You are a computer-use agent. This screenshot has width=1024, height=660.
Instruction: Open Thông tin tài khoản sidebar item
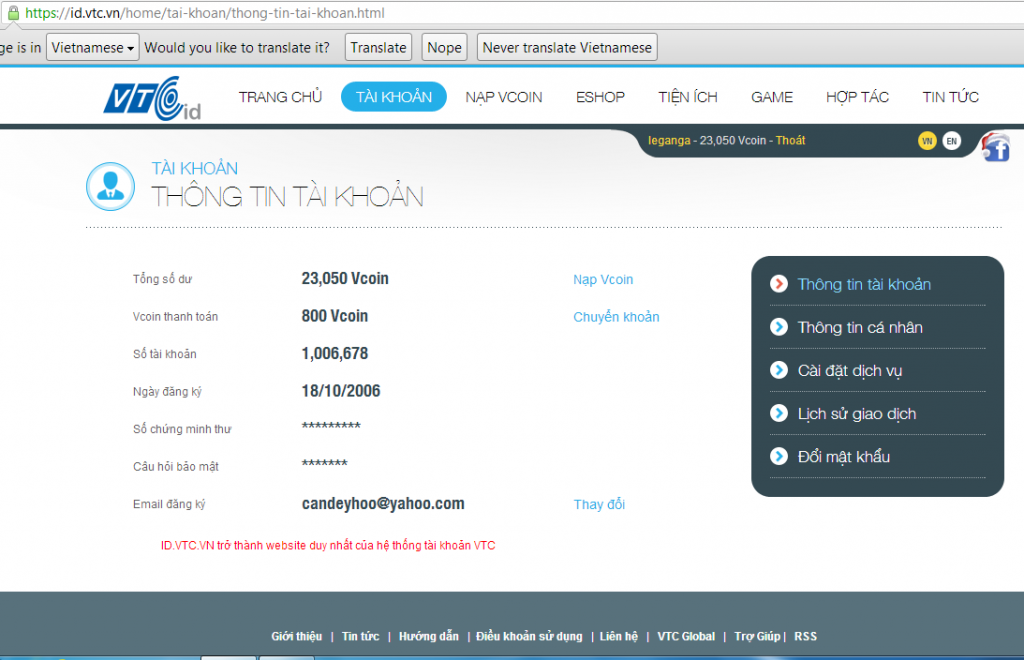coord(864,284)
